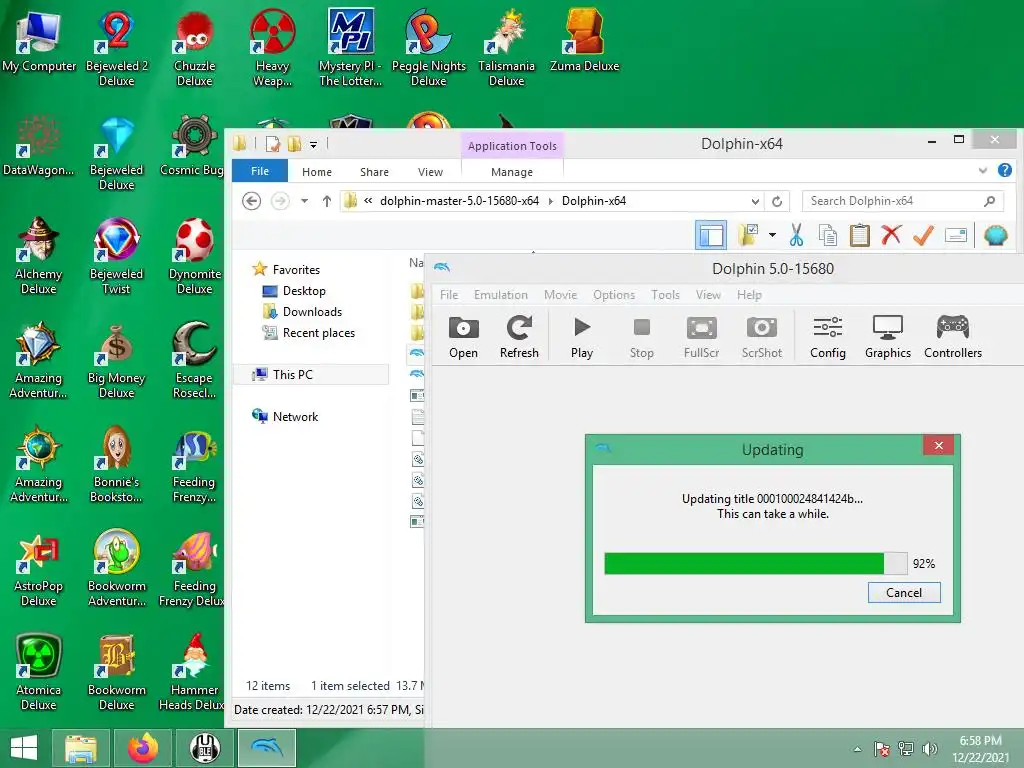Click the Cut scissors icon
1024x768 pixels.
(x=796, y=235)
